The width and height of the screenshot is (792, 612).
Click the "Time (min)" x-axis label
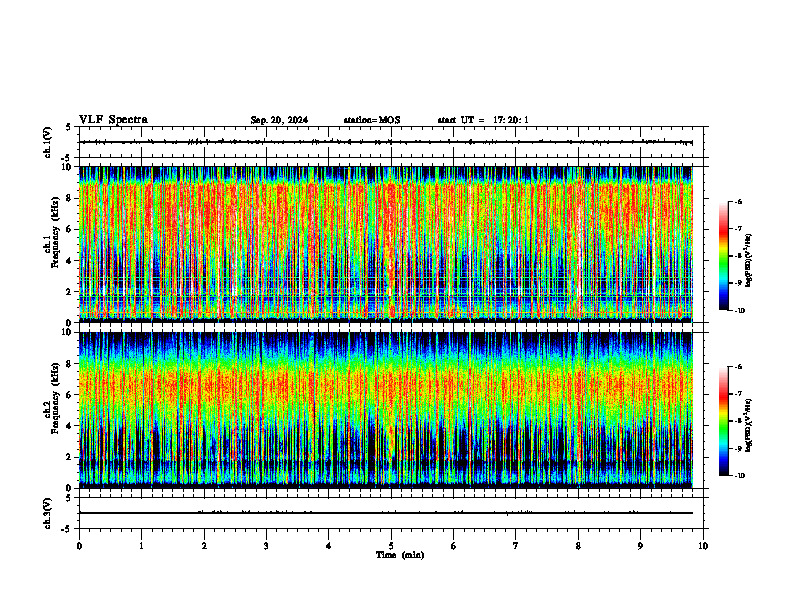click(x=400, y=555)
